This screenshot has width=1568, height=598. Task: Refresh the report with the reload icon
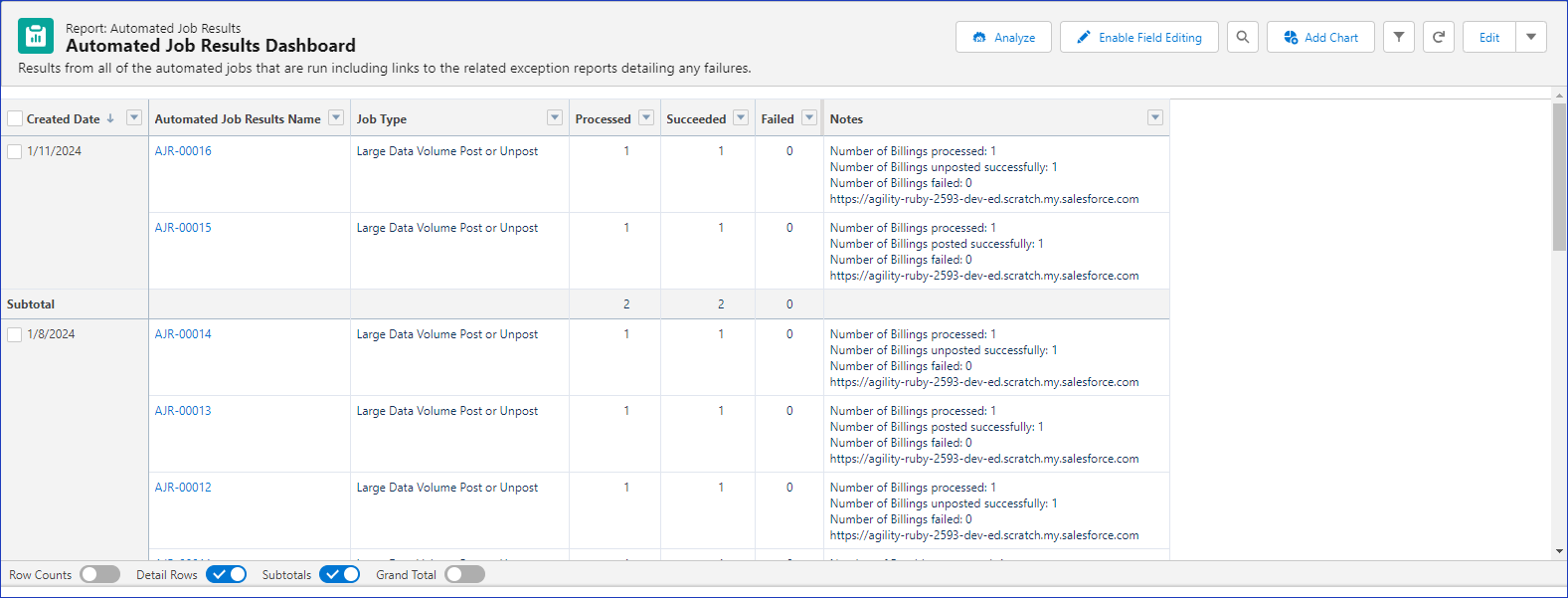pyautogui.click(x=1438, y=37)
